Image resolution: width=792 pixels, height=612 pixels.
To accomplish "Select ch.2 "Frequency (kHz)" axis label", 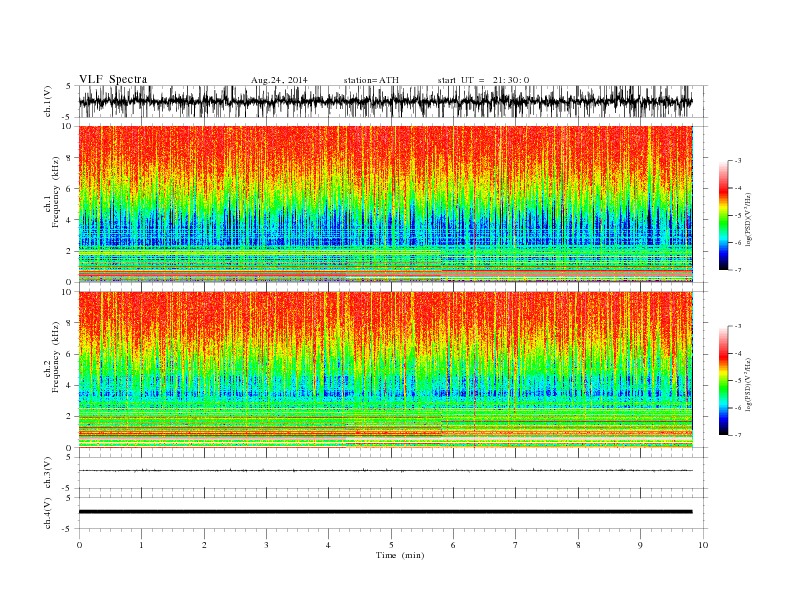I will click(55, 356).
